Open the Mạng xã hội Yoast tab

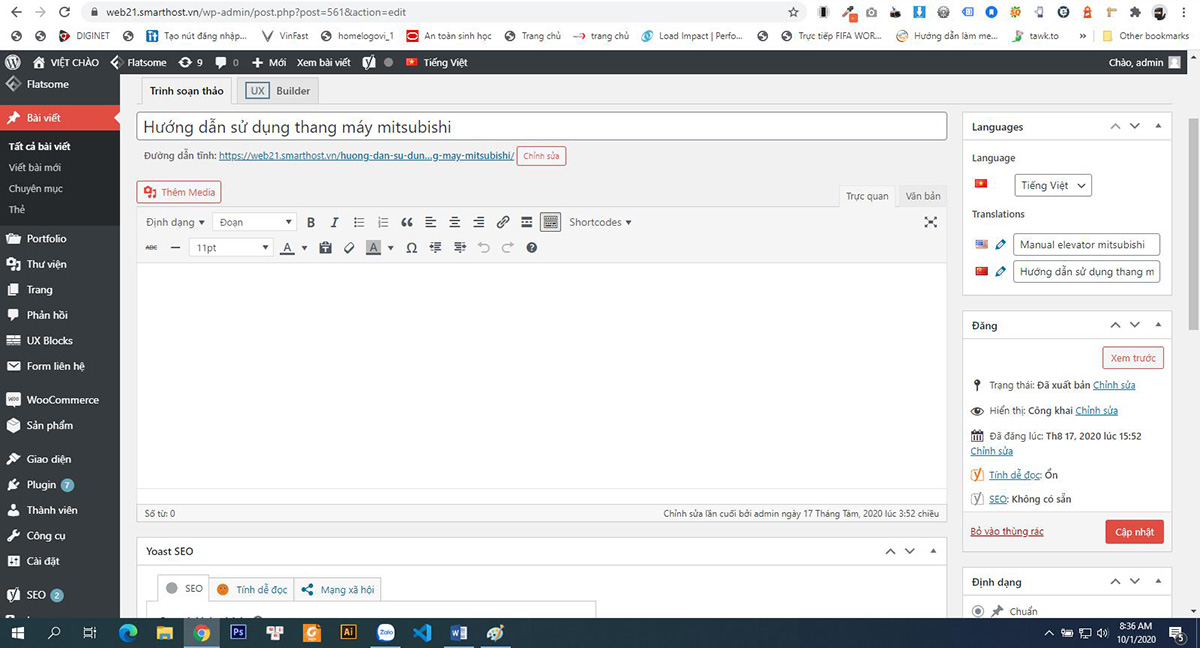coord(337,589)
